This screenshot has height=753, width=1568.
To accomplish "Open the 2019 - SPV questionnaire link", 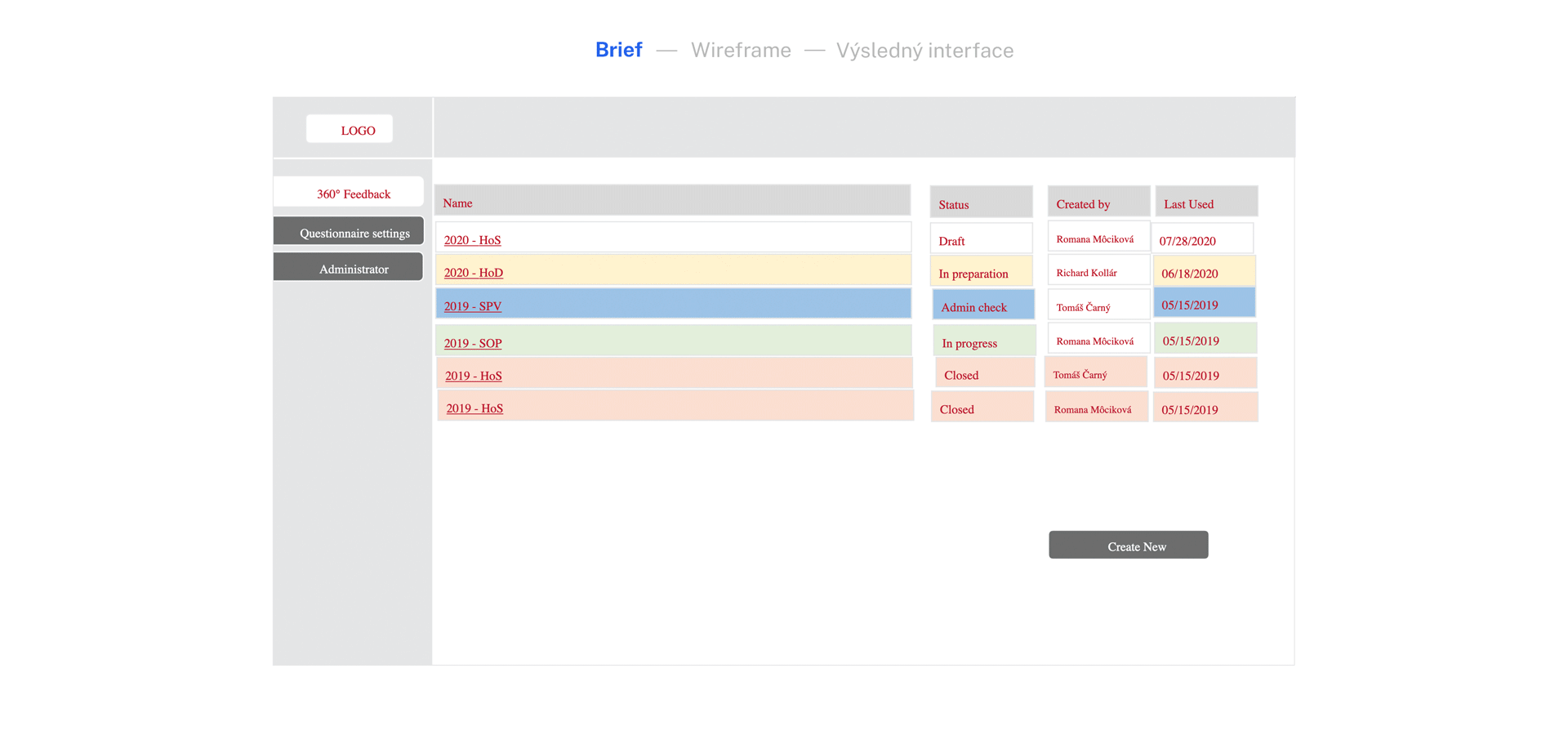I will pos(472,306).
